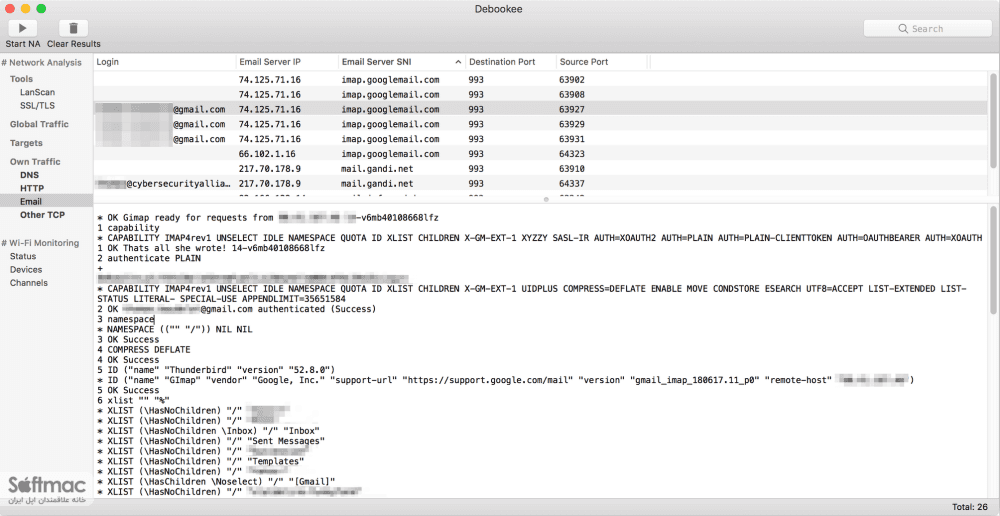The image size is (1000, 516).
Task: Open Wi-Fi Monitoring Status
Action: click(x=23, y=256)
